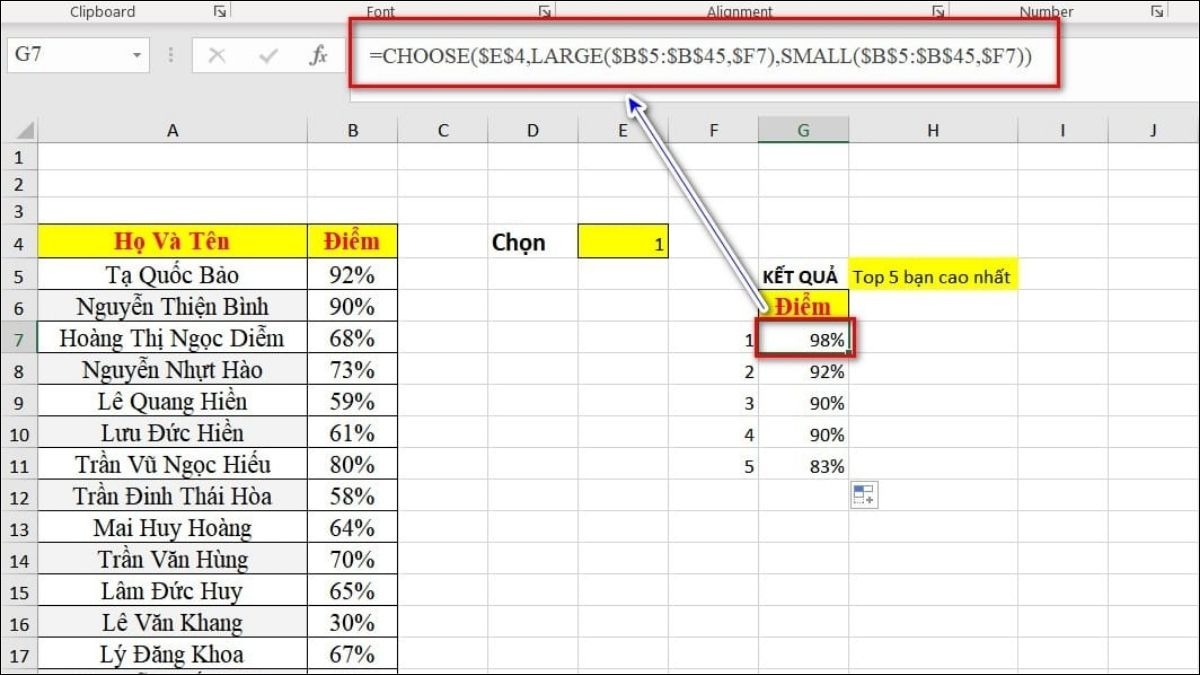Select the name 'Lê Văn Khang'
Image resolution: width=1200 pixels, height=675 pixels.
tap(173, 624)
